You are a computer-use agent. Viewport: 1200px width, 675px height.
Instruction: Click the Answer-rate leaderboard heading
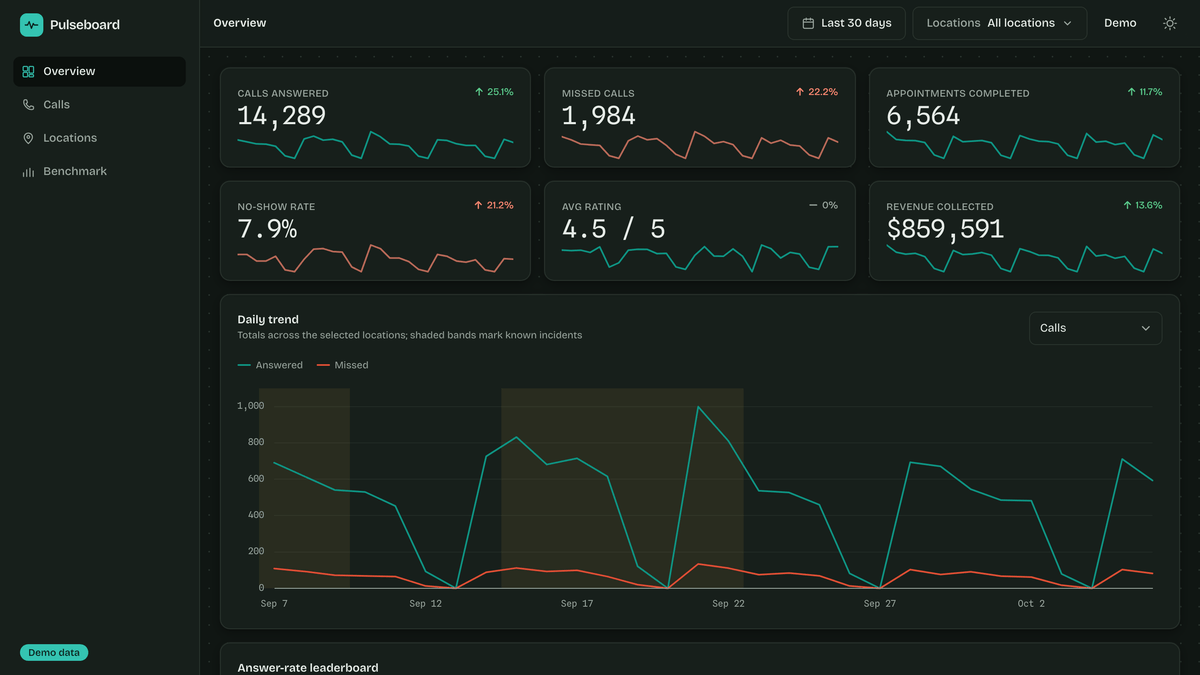tap(308, 667)
